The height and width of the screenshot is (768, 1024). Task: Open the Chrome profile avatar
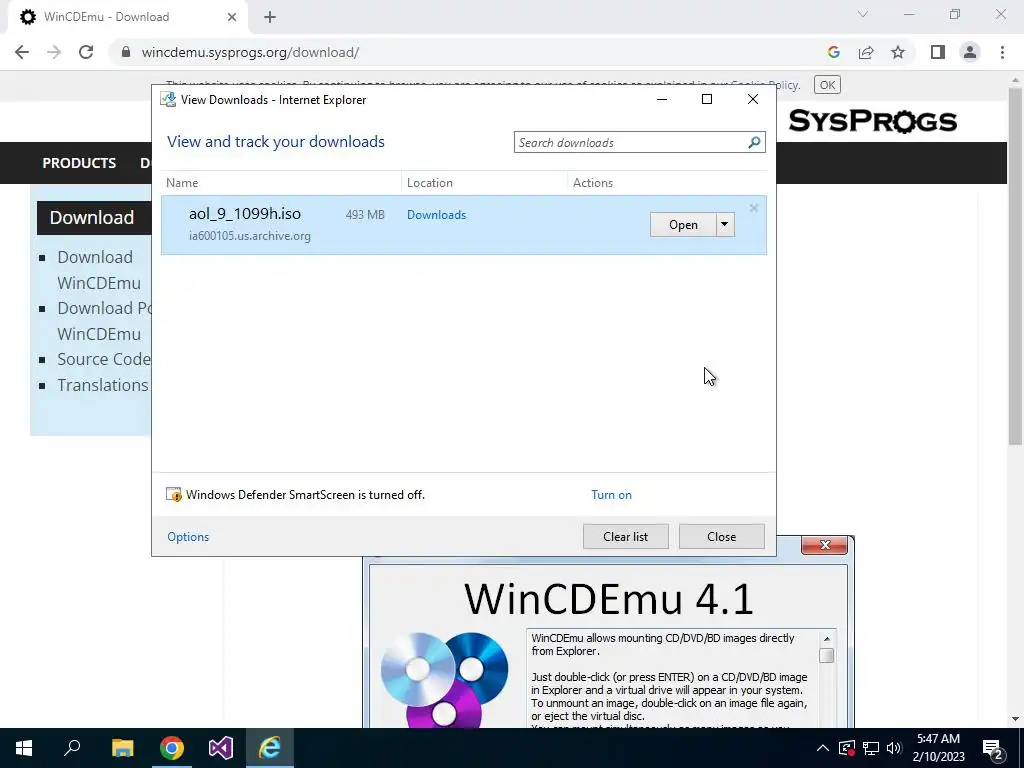click(x=970, y=52)
